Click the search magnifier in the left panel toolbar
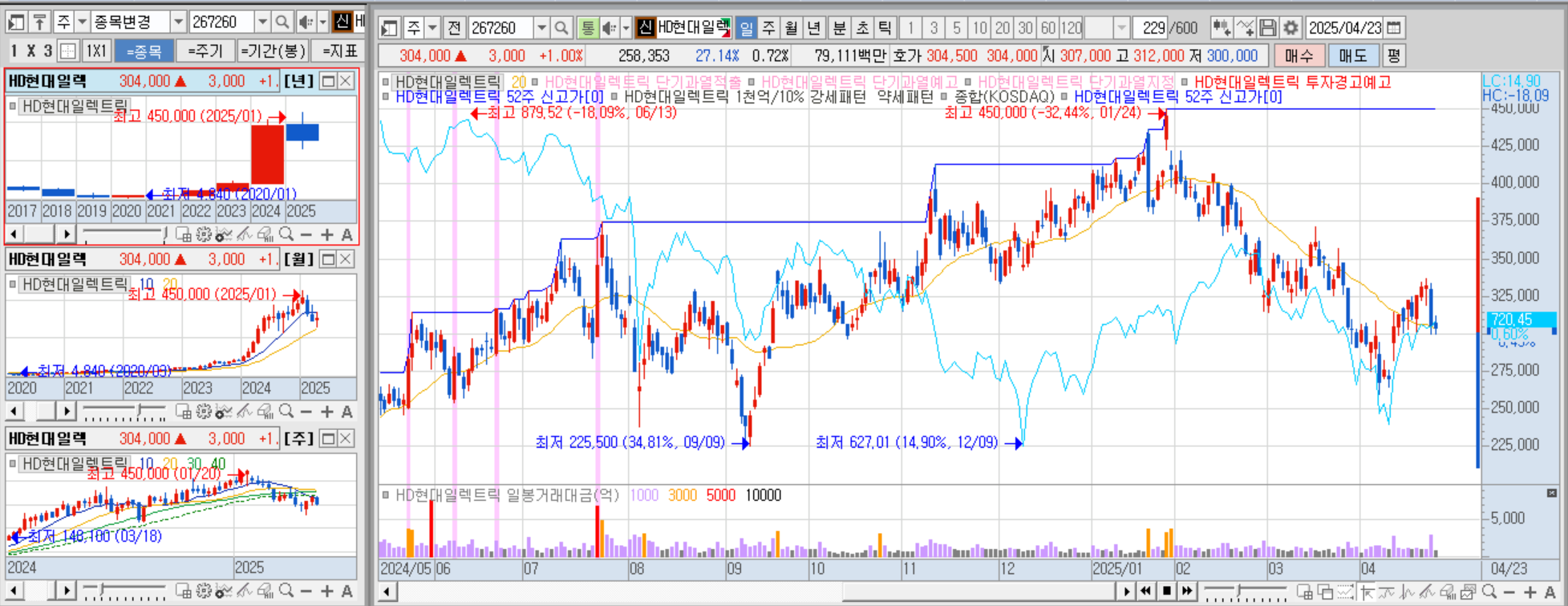The height and width of the screenshot is (606, 1568). pyautogui.click(x=282, y=22)
